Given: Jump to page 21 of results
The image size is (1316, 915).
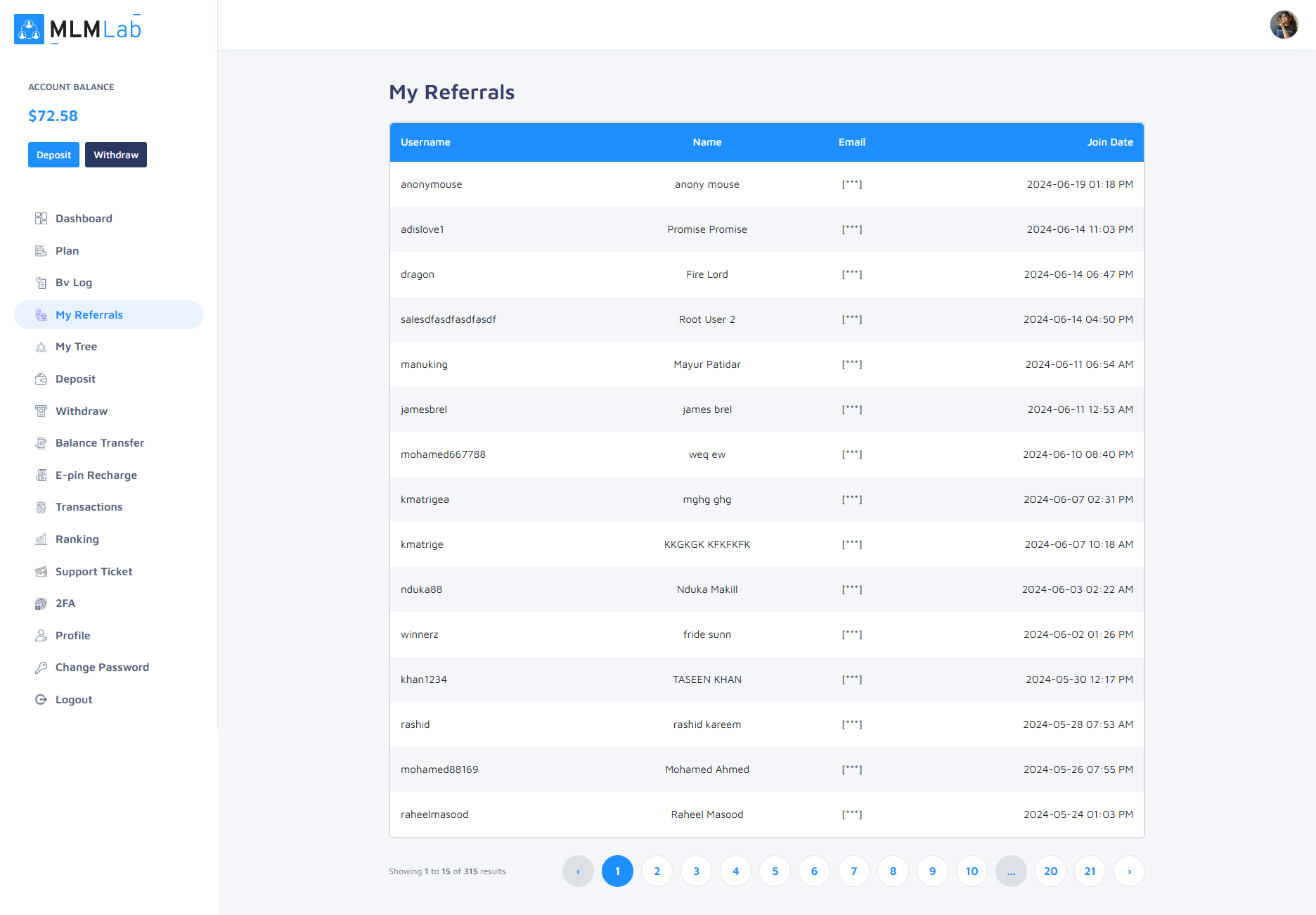Looking at the screenshot, I should tap(1090, 871).
